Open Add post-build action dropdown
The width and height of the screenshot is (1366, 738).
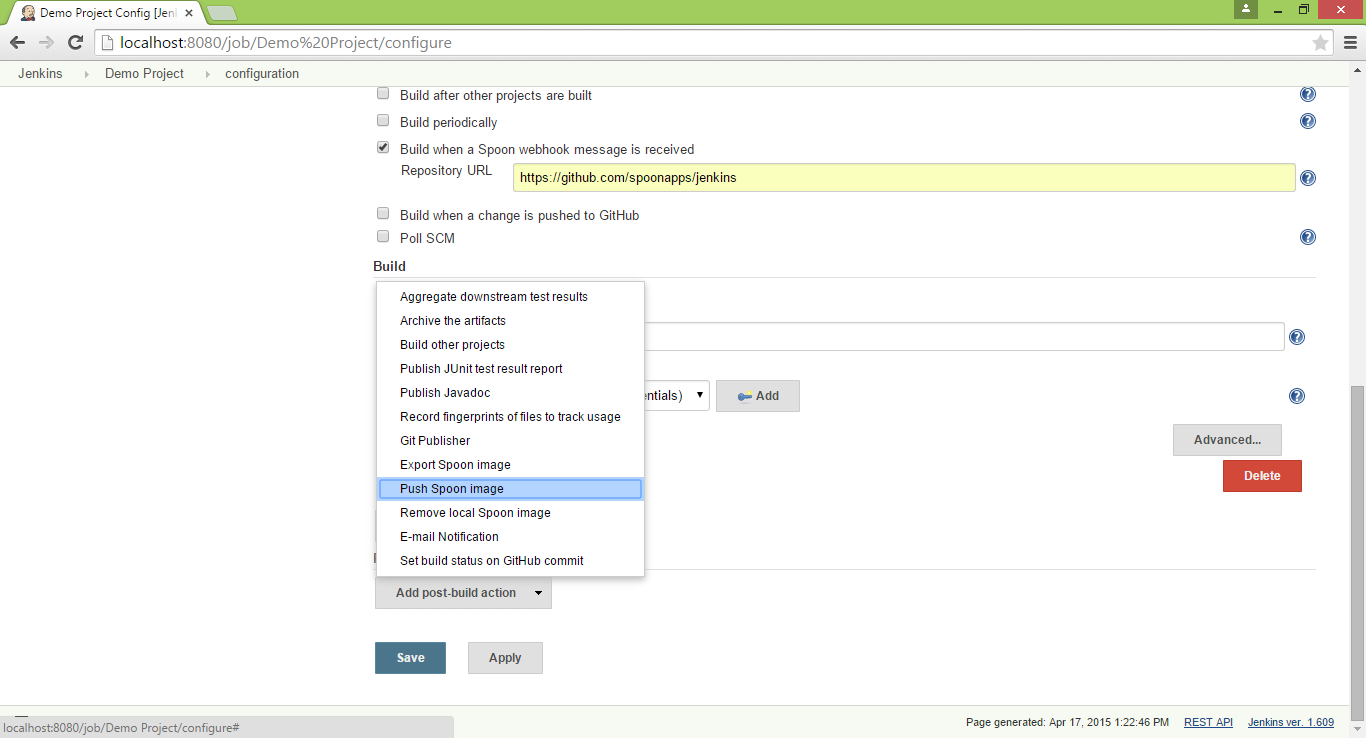point(463,593)
